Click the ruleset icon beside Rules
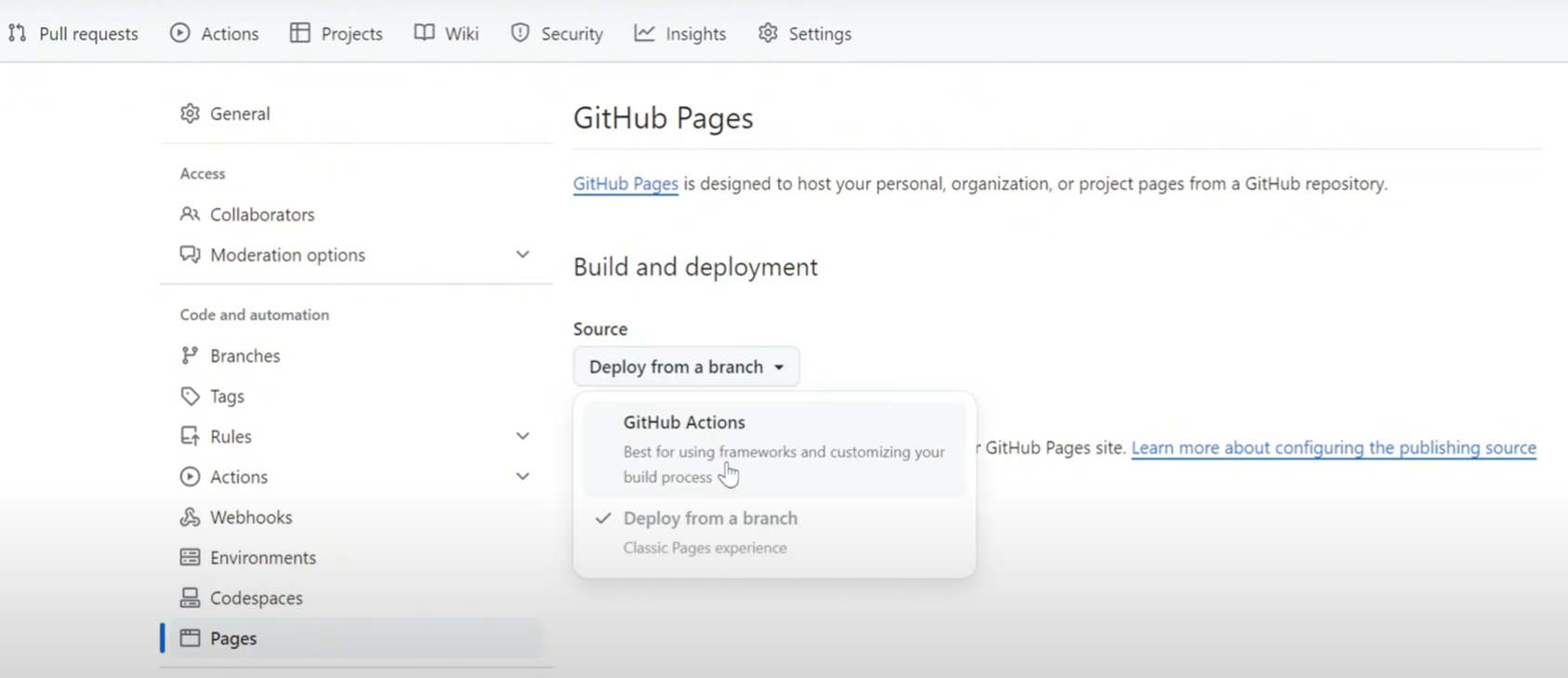Image resolution: width=1568 pixels, height=678 pixels. pos(191,436)
